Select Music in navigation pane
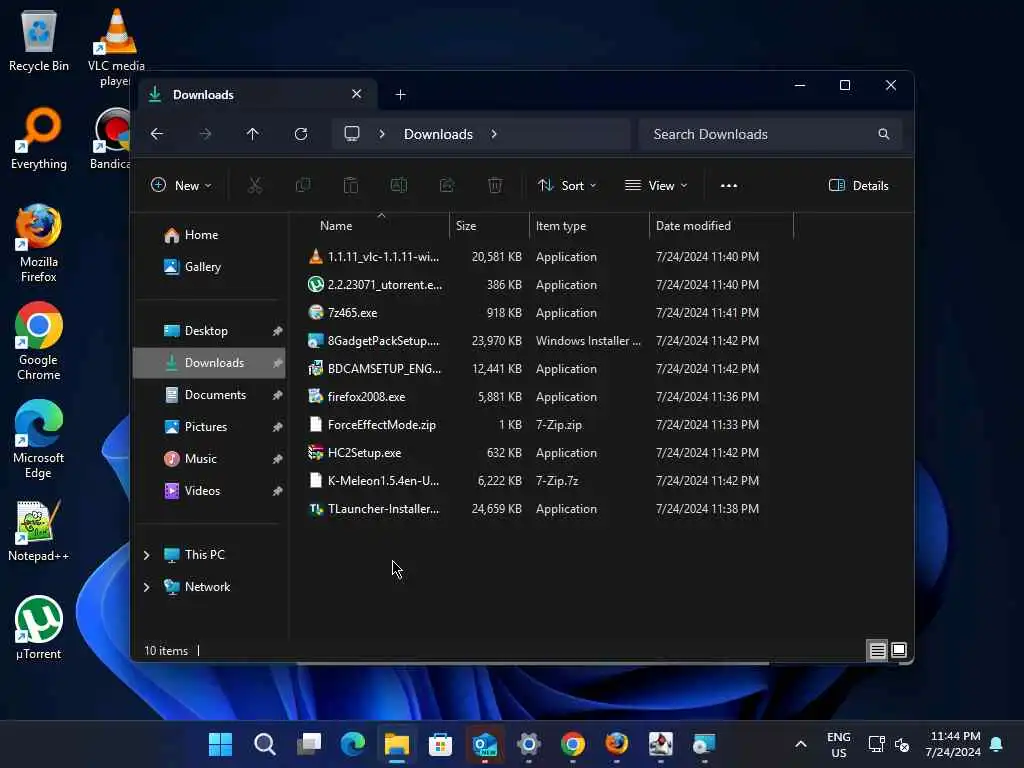Screen dimensions: 1024x768 point(209,459)
